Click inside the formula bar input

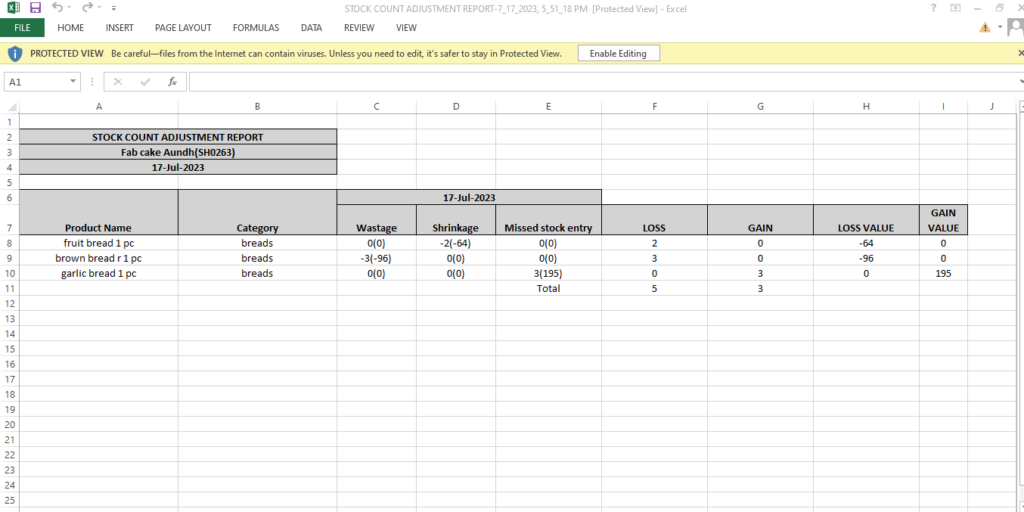tap(600, 82)
